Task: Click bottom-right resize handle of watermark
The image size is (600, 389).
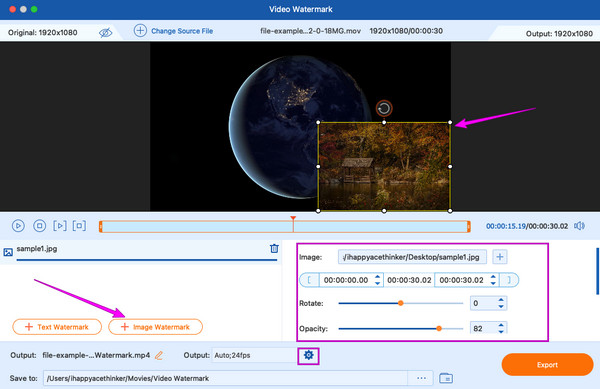Action: coord(450,210)
